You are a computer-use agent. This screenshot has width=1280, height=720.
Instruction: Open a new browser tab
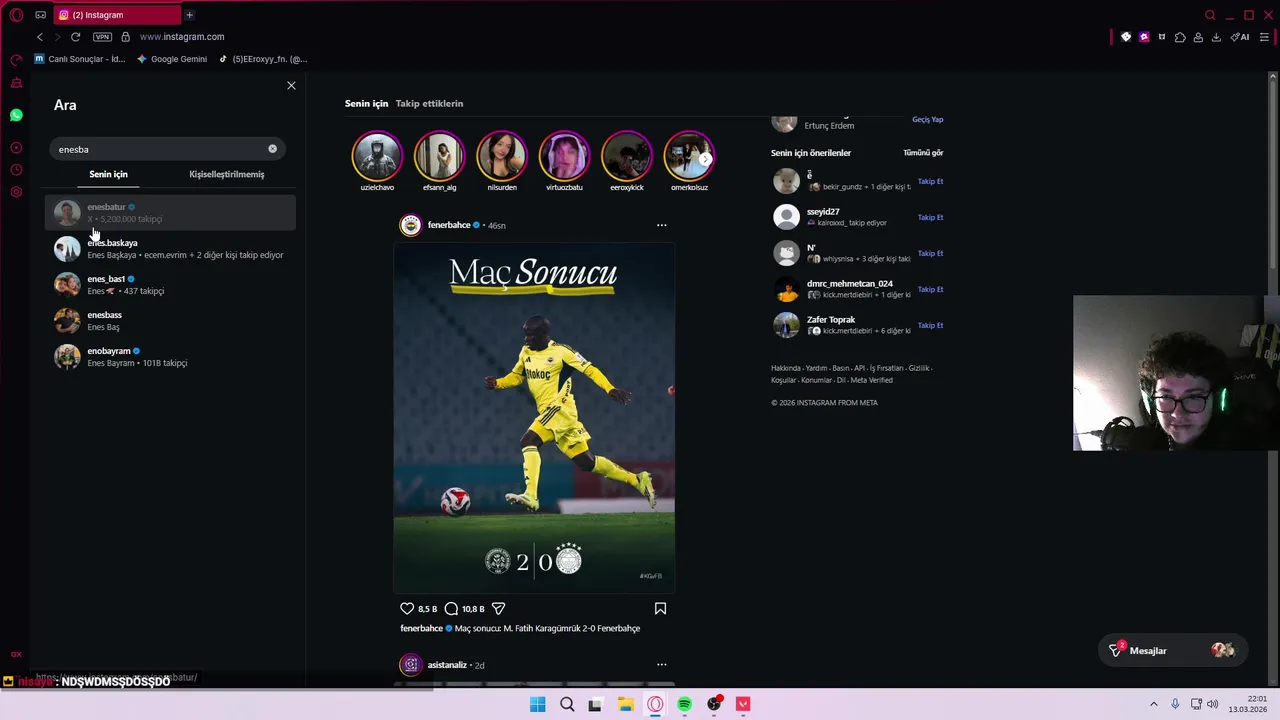pyautogui.click(x=189, y=15)
